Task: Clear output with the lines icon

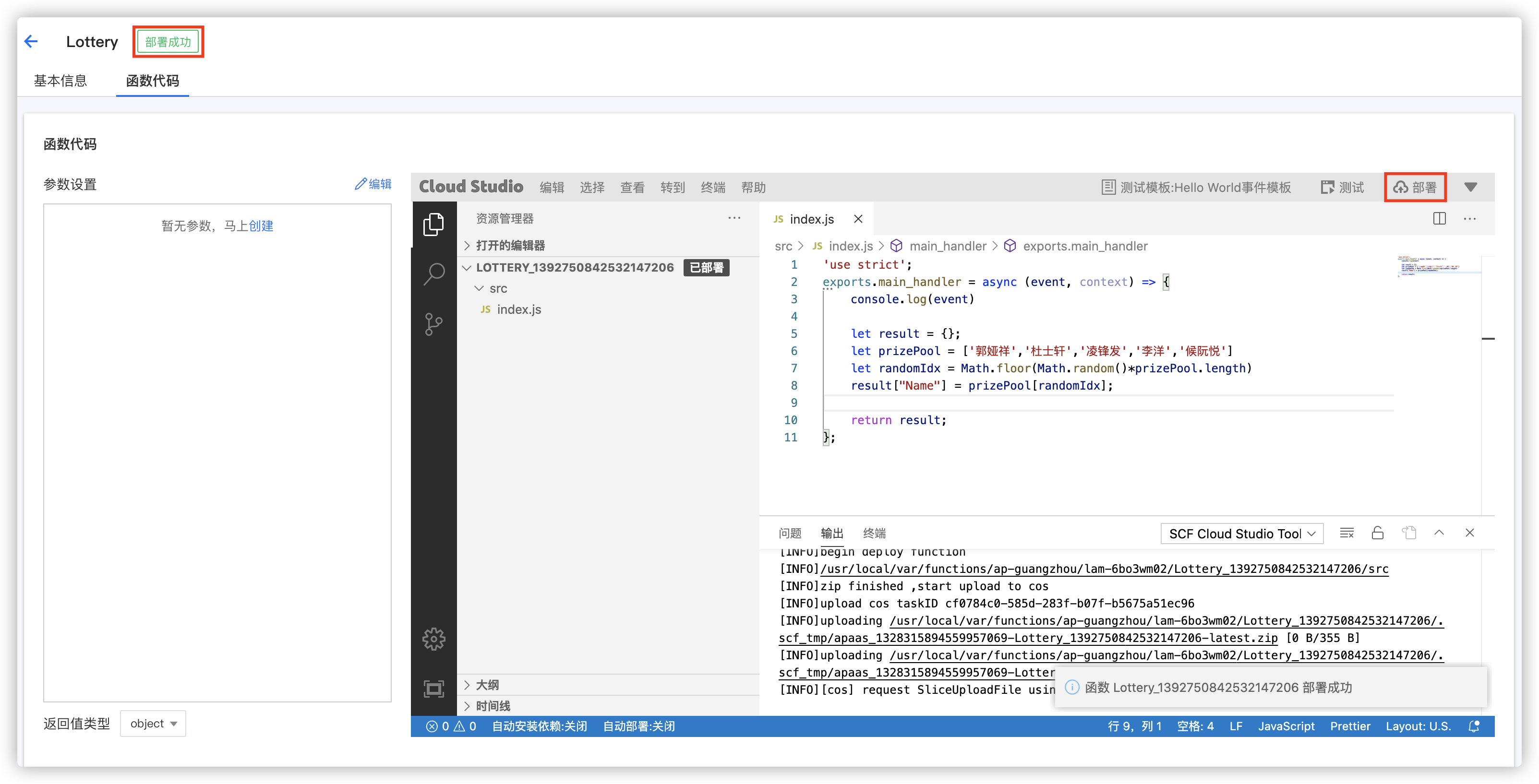Action: pyautogui.click(x=1347, y=533)
